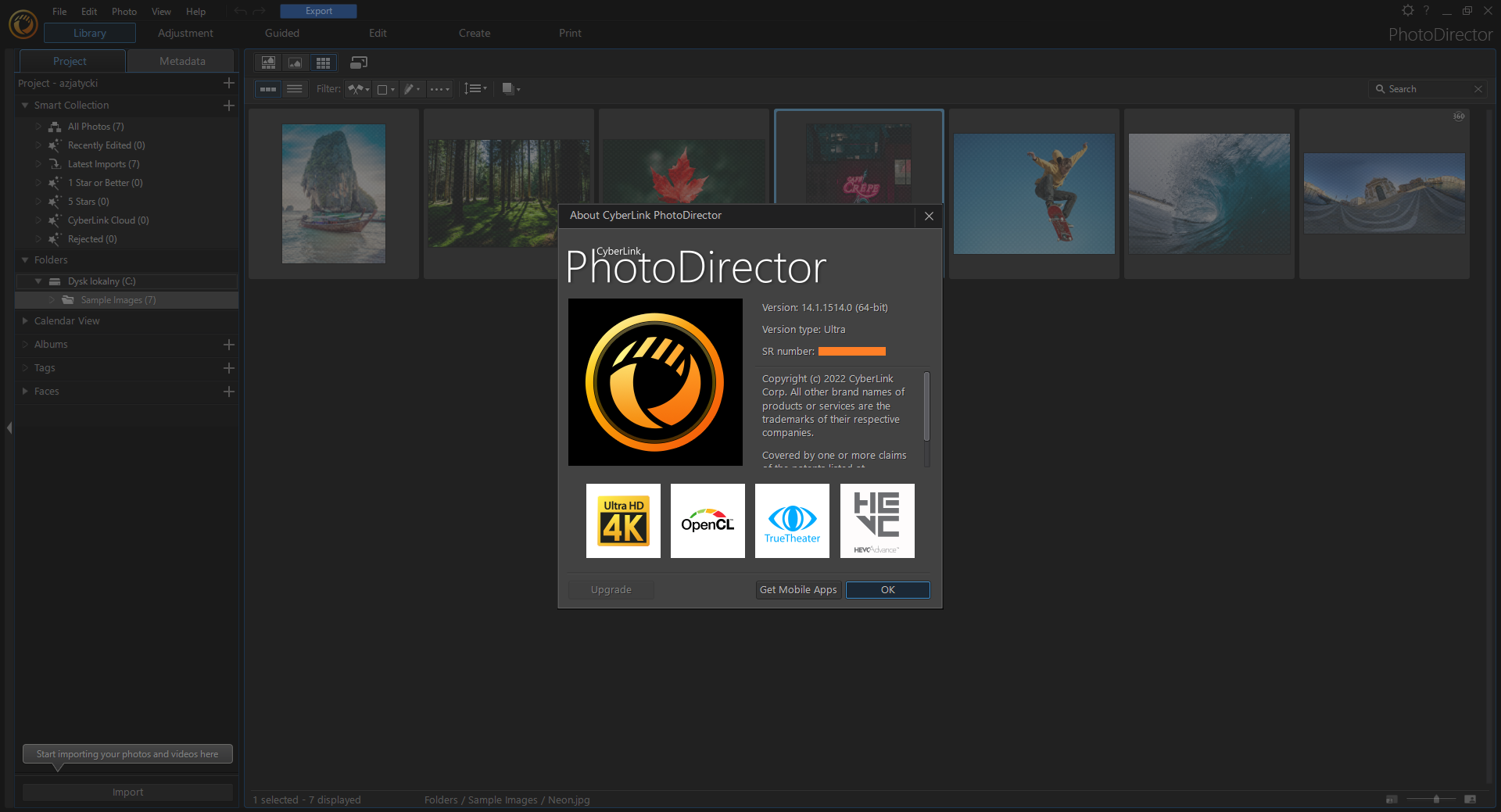This screenshot has width=1501, height=812.
Task: Open the View menu
Action: pos(161,12)
